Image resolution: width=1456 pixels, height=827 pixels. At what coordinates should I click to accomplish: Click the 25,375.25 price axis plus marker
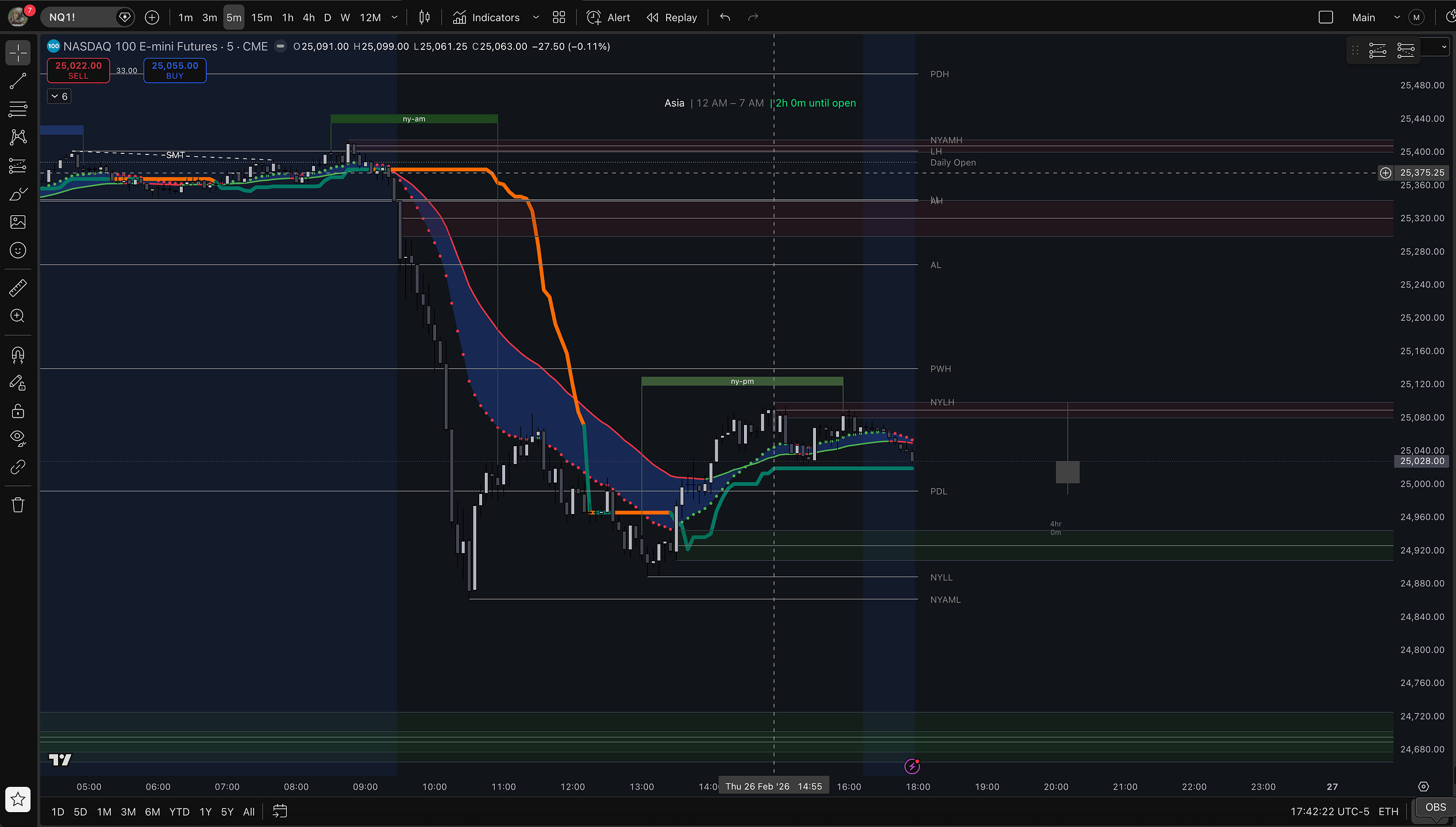click(x=1385, y=173)
